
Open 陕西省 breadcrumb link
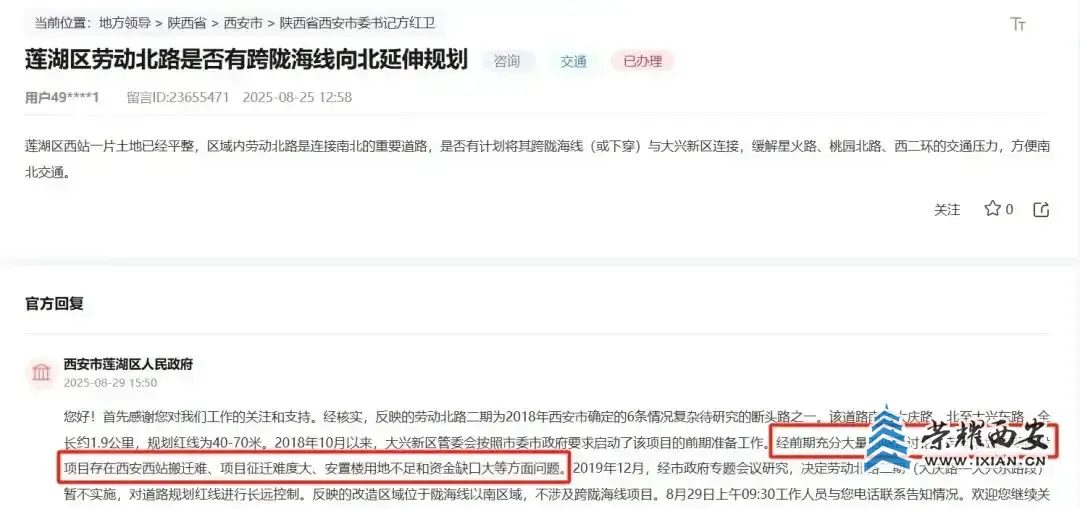click(187, 23)
